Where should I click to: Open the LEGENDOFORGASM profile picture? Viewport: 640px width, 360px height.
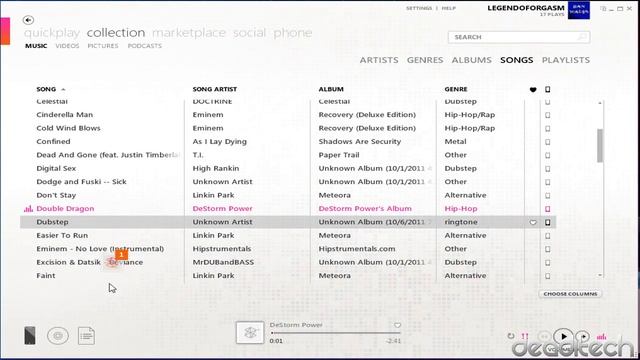click(579, 10)
